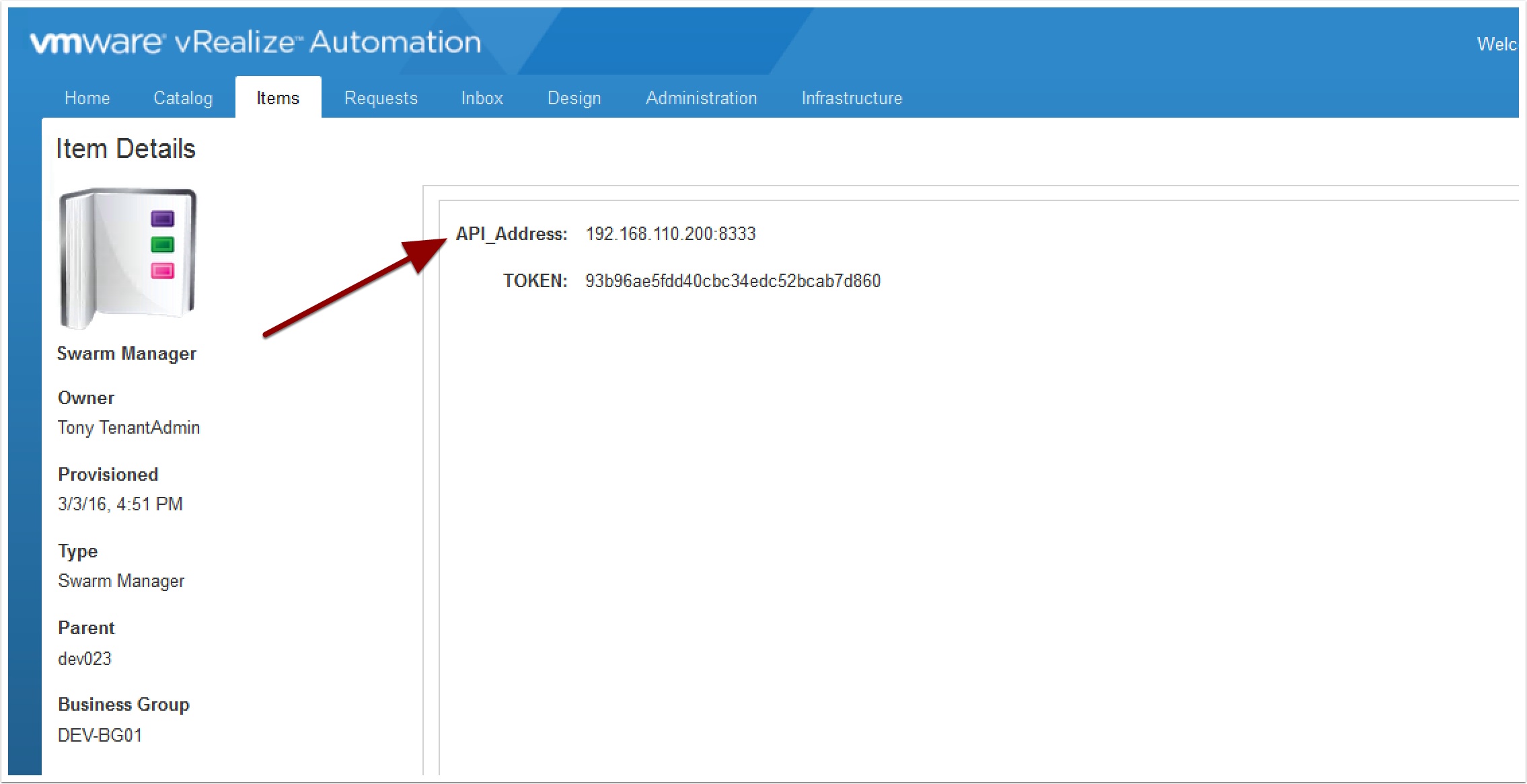Select the Items tab
The image size is (1527, 784).
point(278,98)
